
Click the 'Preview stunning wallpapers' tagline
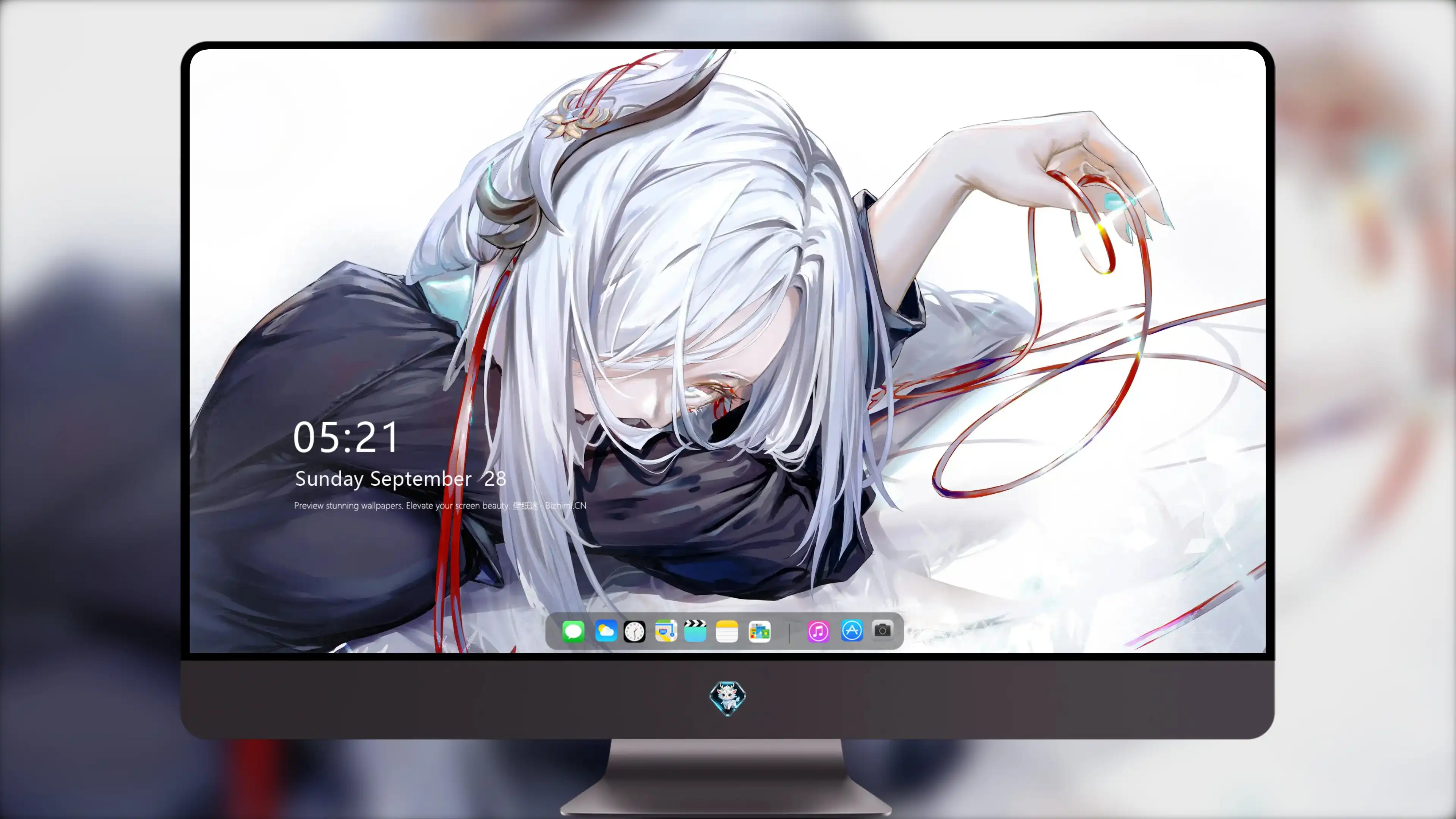click(x=440, y=505)
